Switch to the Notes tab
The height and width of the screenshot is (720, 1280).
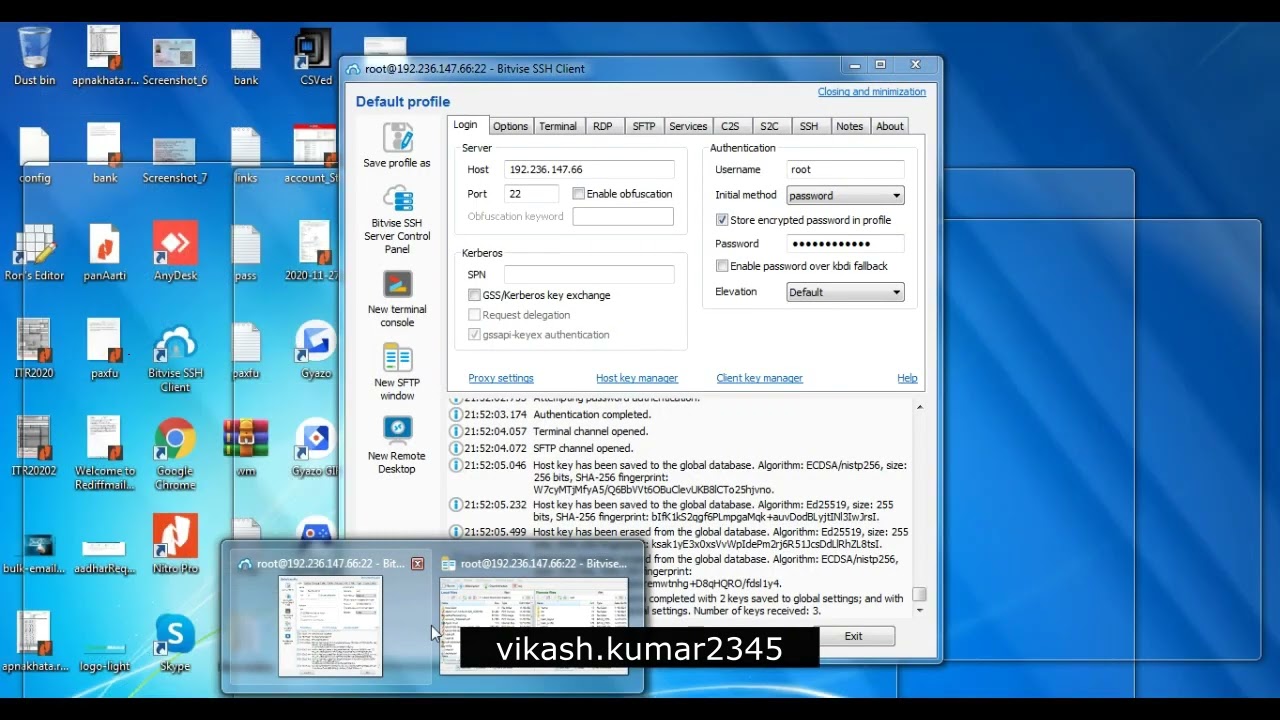849,126
